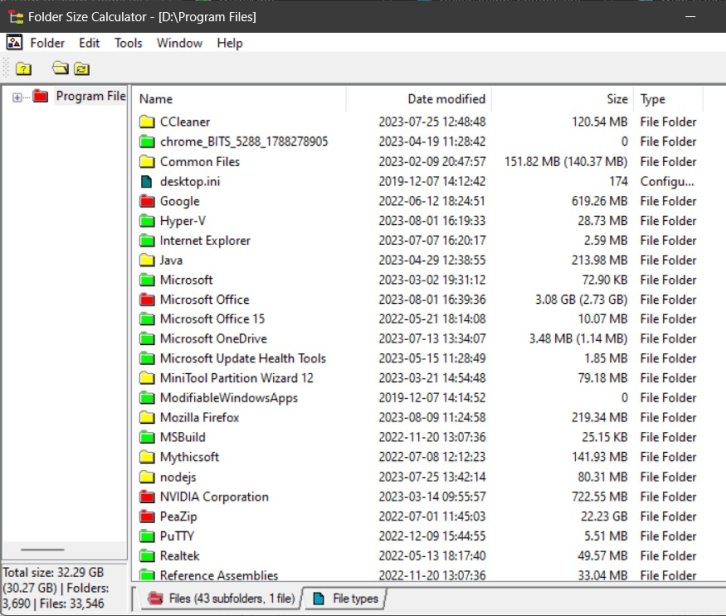
Task: Click the green PuTTY folder icon
Action: tap(147, 536)
